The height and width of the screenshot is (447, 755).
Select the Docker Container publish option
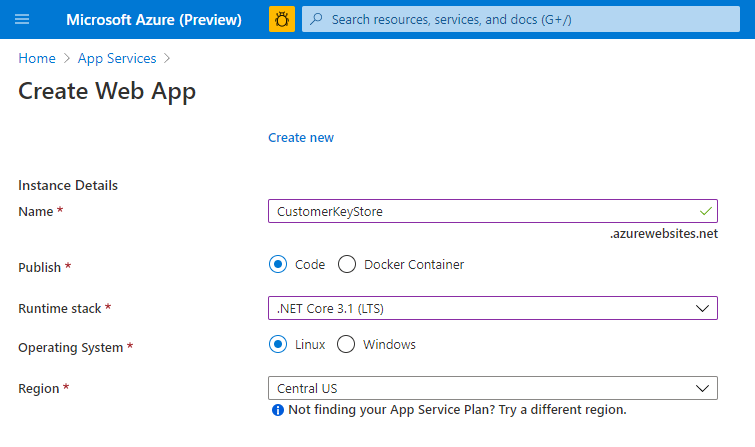click(347, 264)
